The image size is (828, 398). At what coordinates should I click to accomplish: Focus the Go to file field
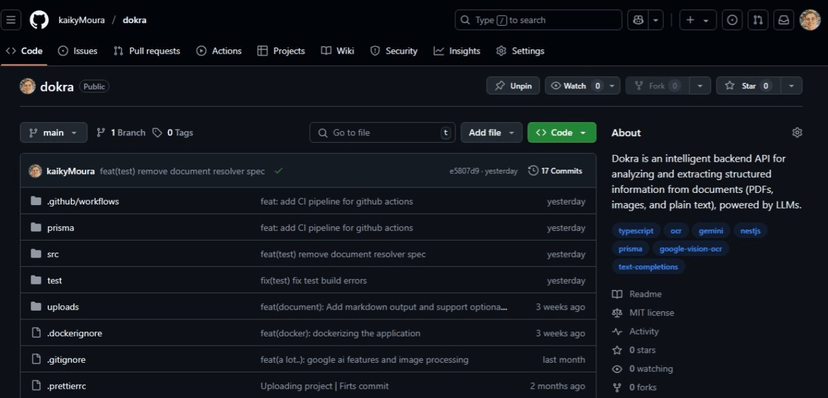(x=382, y=132)
